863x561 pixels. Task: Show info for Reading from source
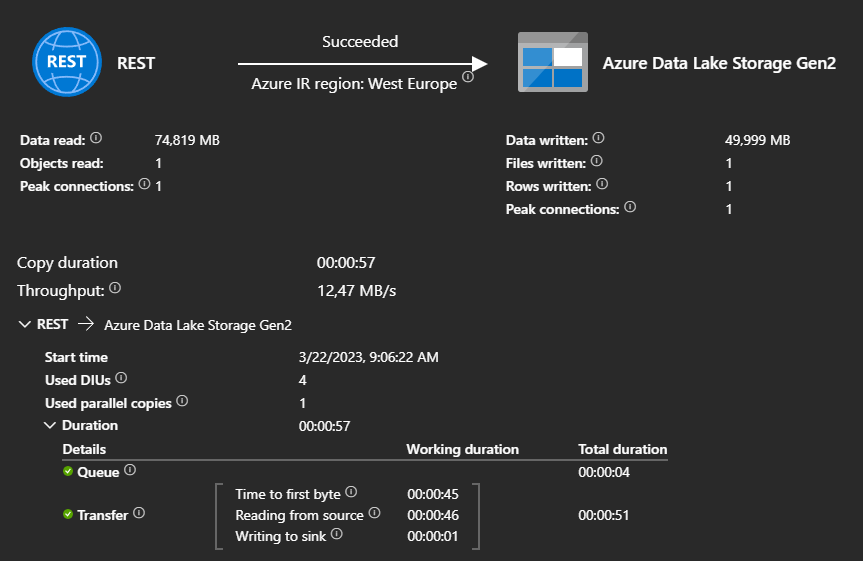(374, 513)
